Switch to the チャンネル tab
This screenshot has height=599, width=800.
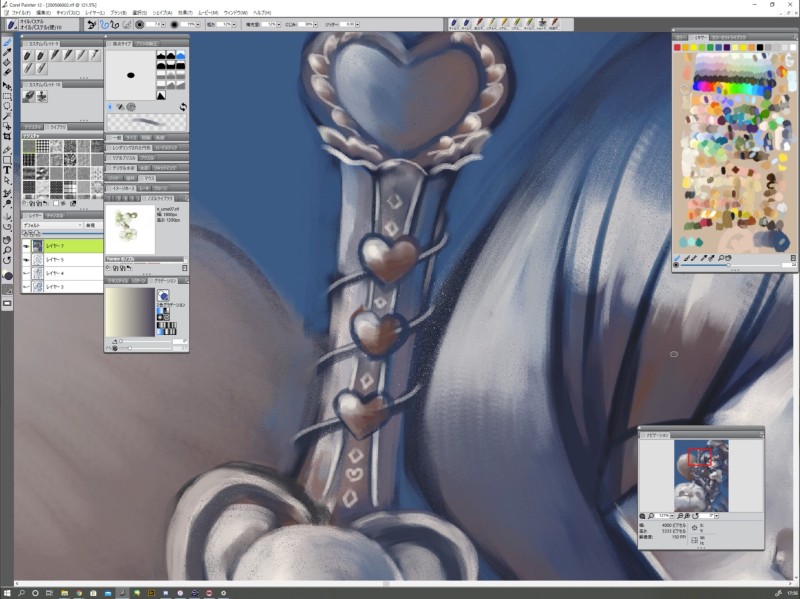pyautogui.click(x=54, y=215)
